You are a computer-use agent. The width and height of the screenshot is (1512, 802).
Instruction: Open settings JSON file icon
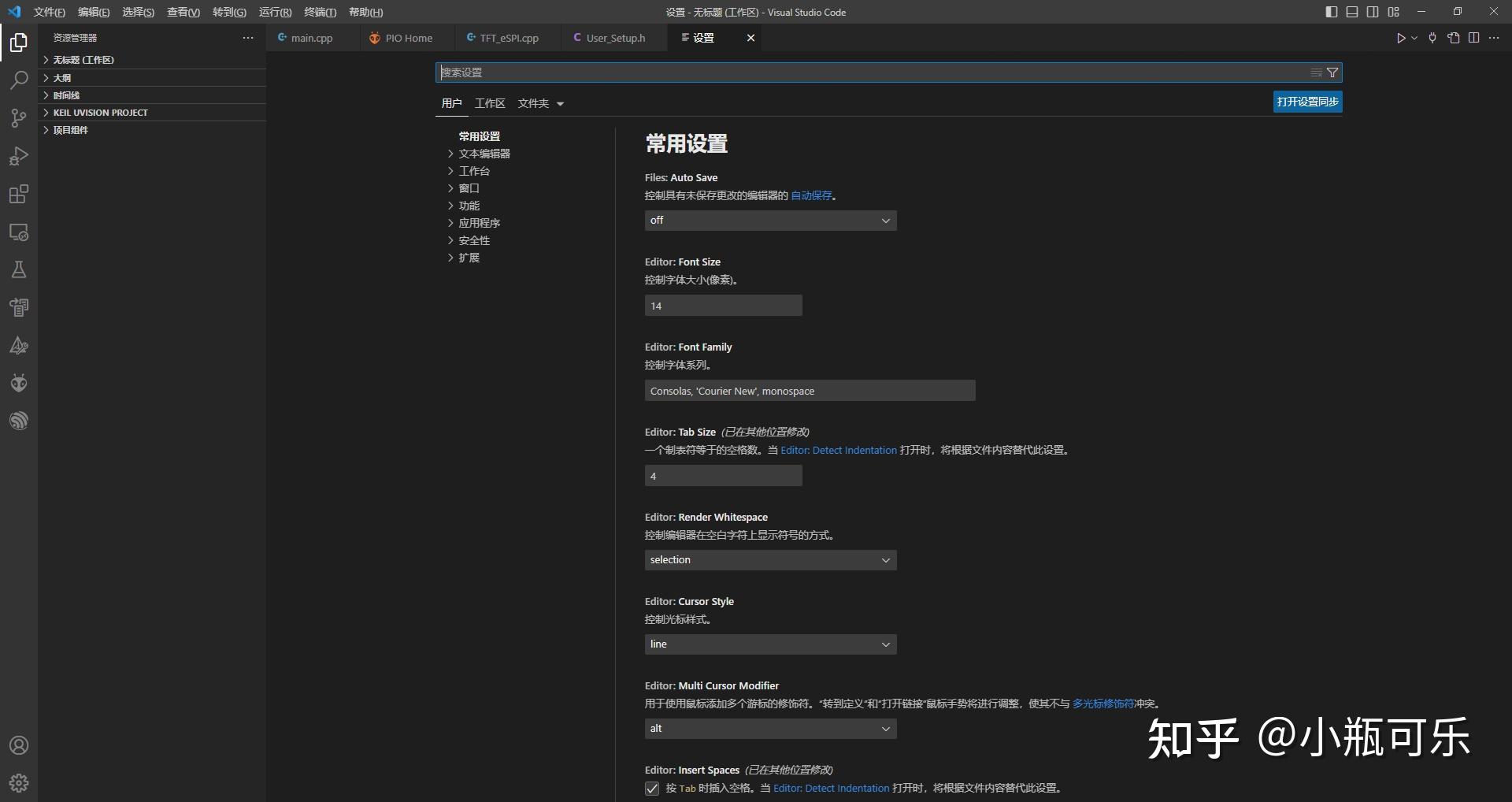(x=1454, y=38)
